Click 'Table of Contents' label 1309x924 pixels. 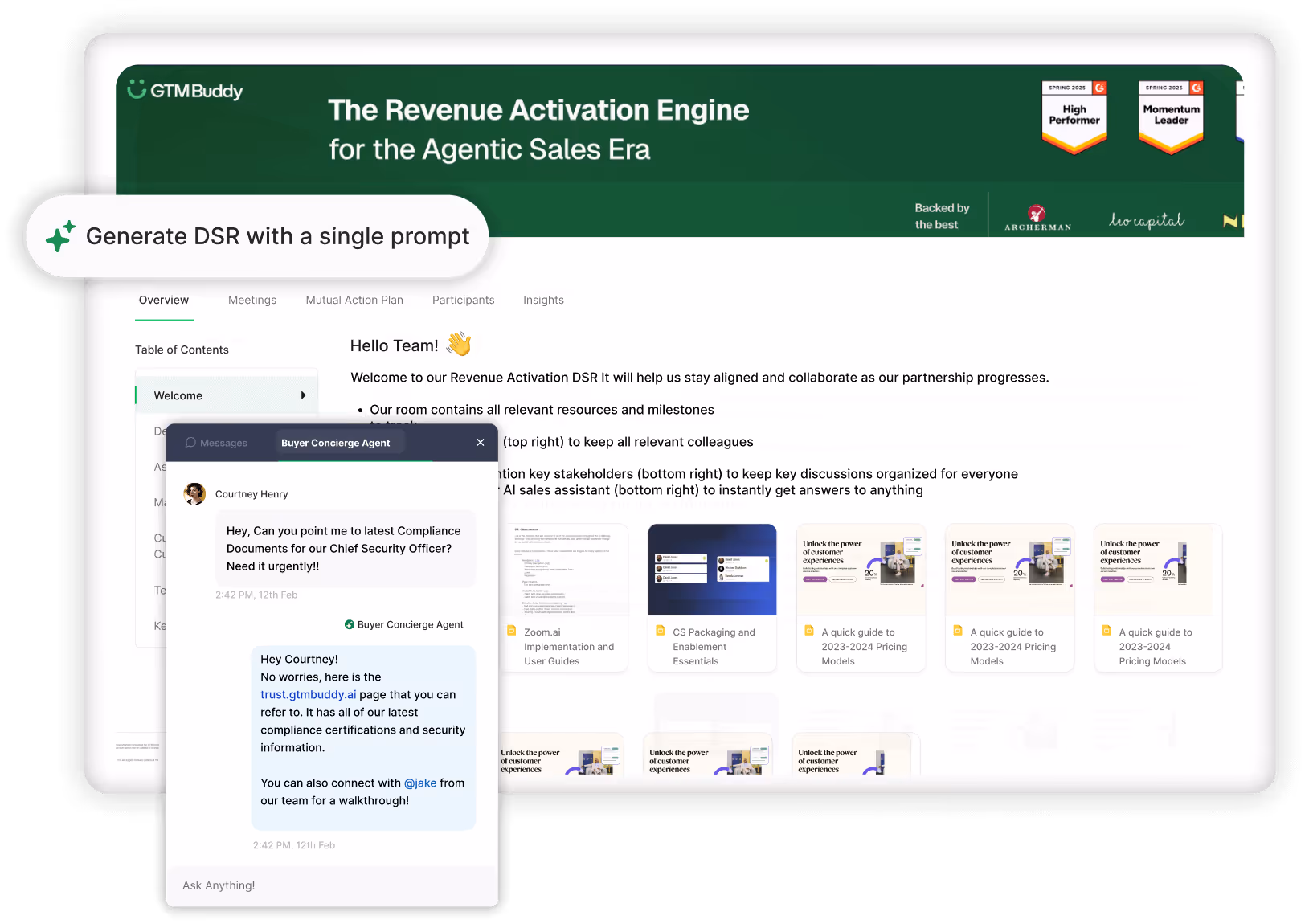click(x=182, y=350)
